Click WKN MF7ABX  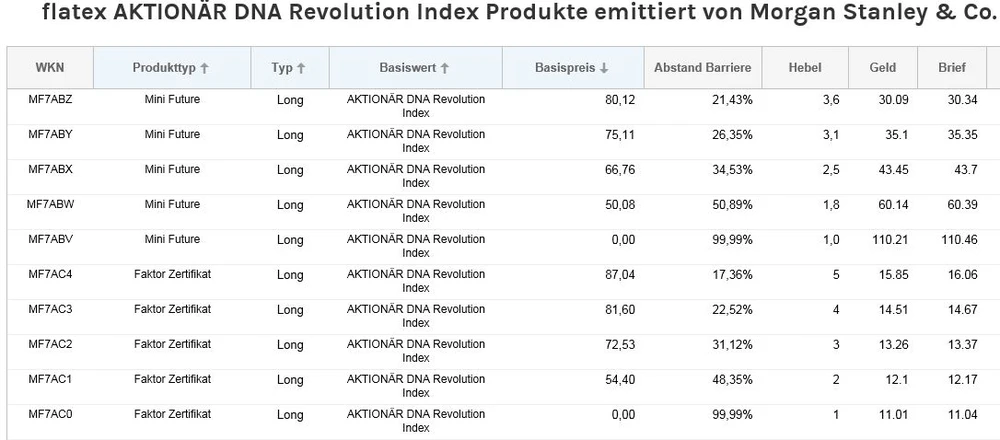(x=50, y=169)
